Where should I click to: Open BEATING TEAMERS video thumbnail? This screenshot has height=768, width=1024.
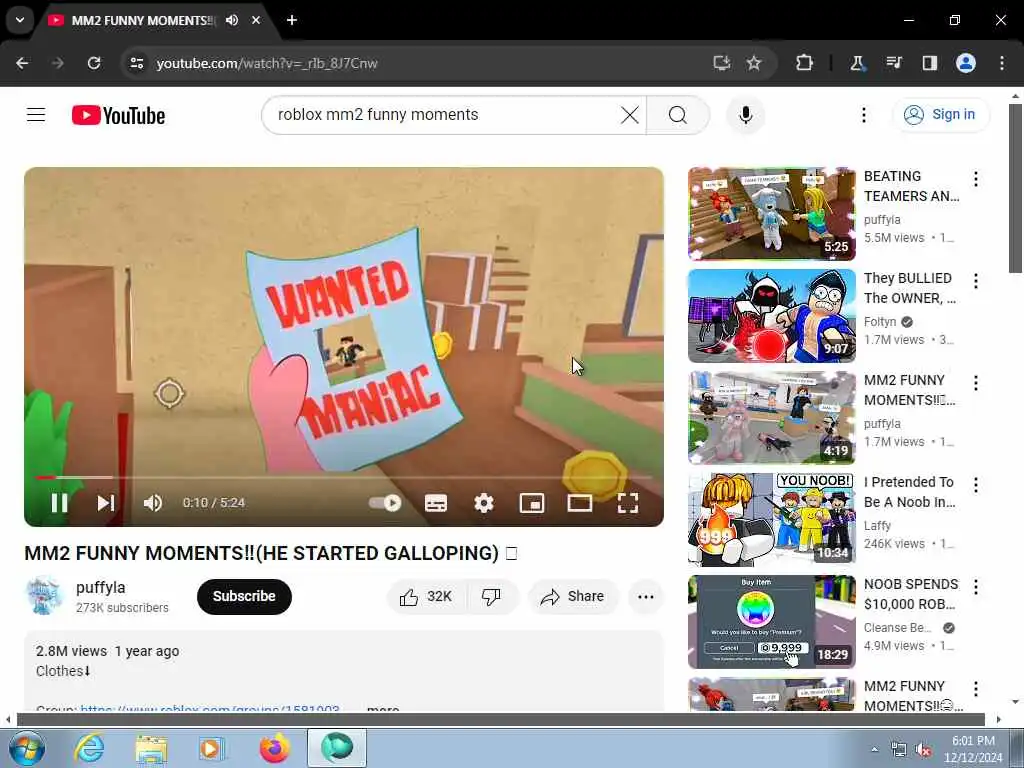pos(771,214)
